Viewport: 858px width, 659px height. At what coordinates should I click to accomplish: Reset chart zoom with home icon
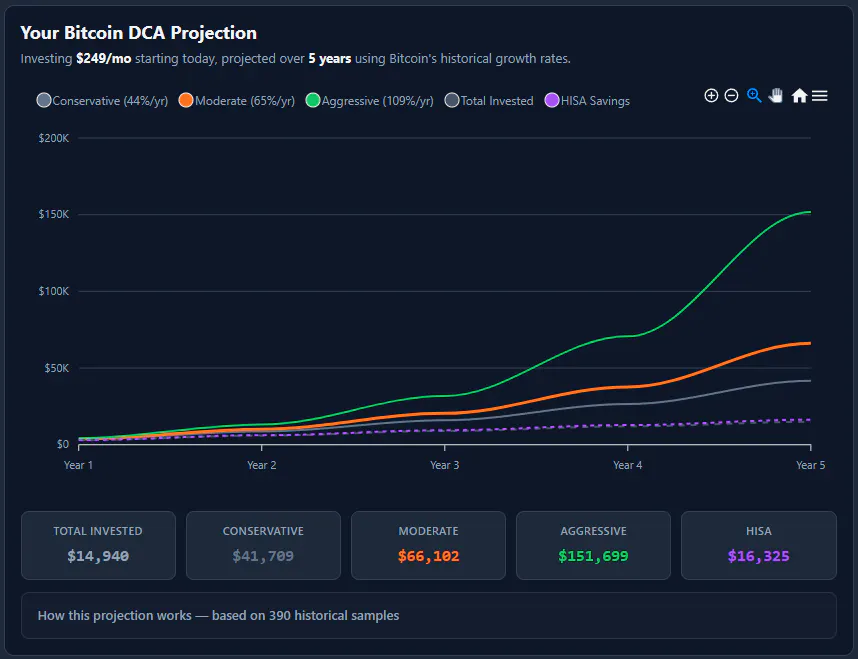799,96
